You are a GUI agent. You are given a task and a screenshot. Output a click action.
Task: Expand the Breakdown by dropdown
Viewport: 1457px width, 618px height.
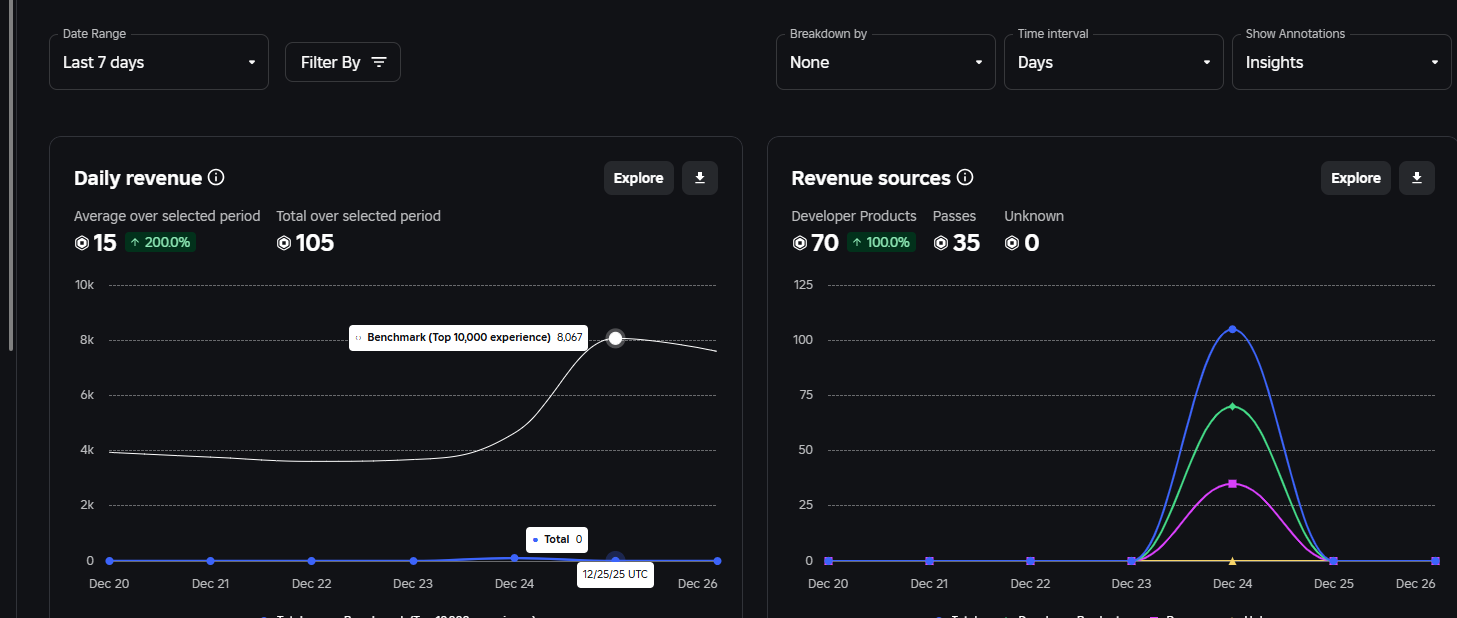click(886, 62)
